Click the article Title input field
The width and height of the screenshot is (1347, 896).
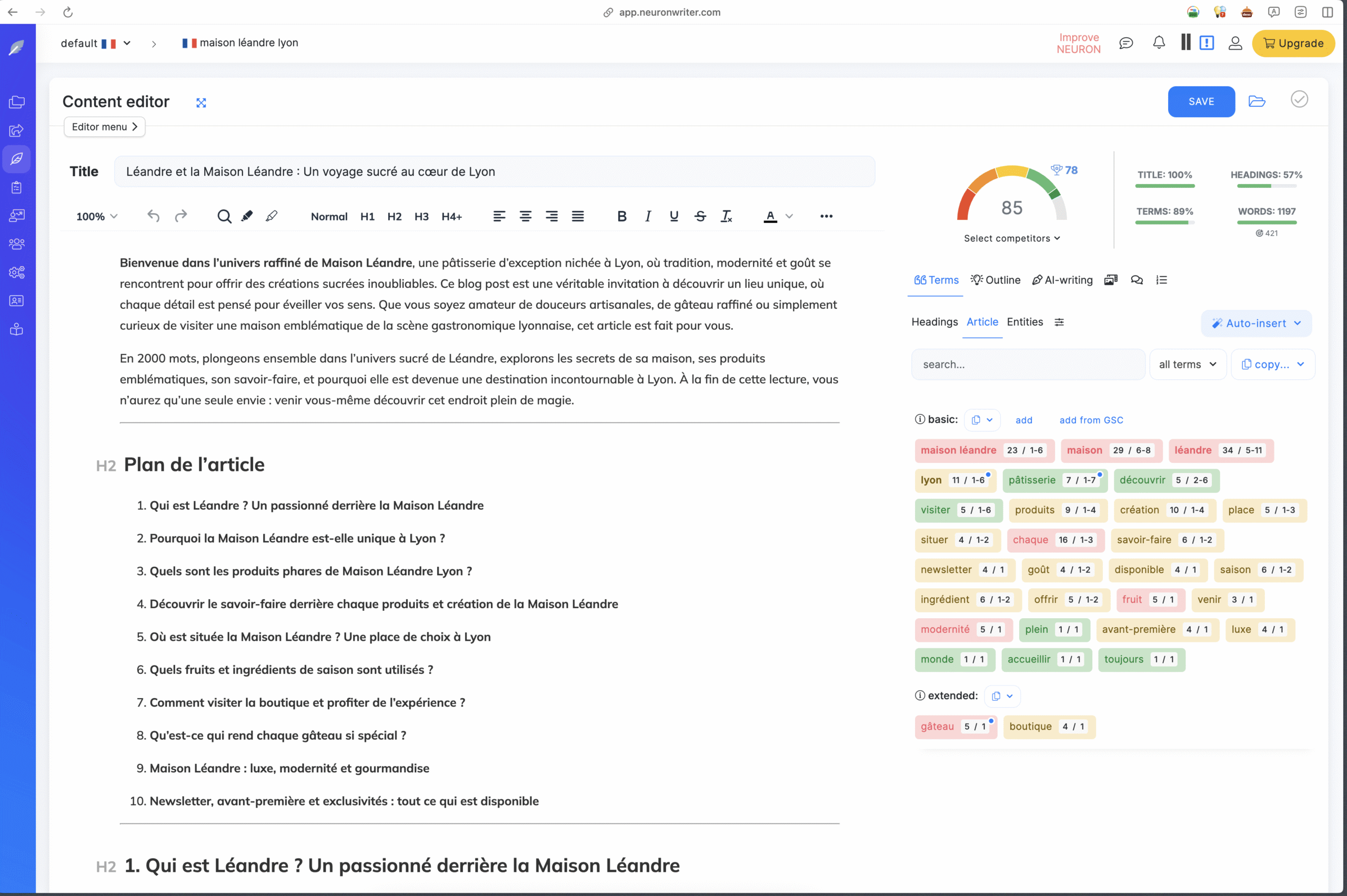pyautogui.click(x=494, y=172)
